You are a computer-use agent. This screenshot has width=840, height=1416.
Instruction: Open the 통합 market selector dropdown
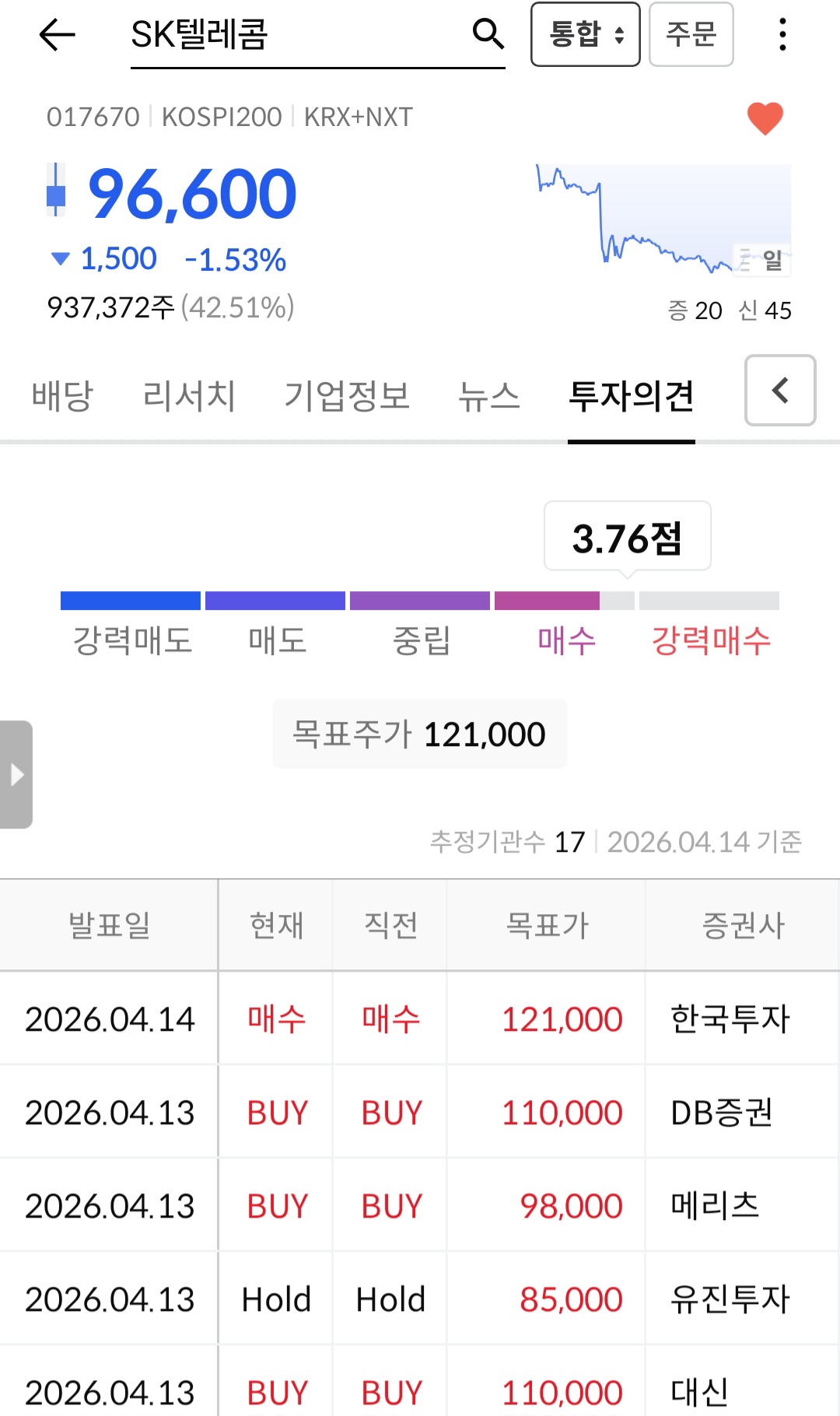tap(585, 34)
